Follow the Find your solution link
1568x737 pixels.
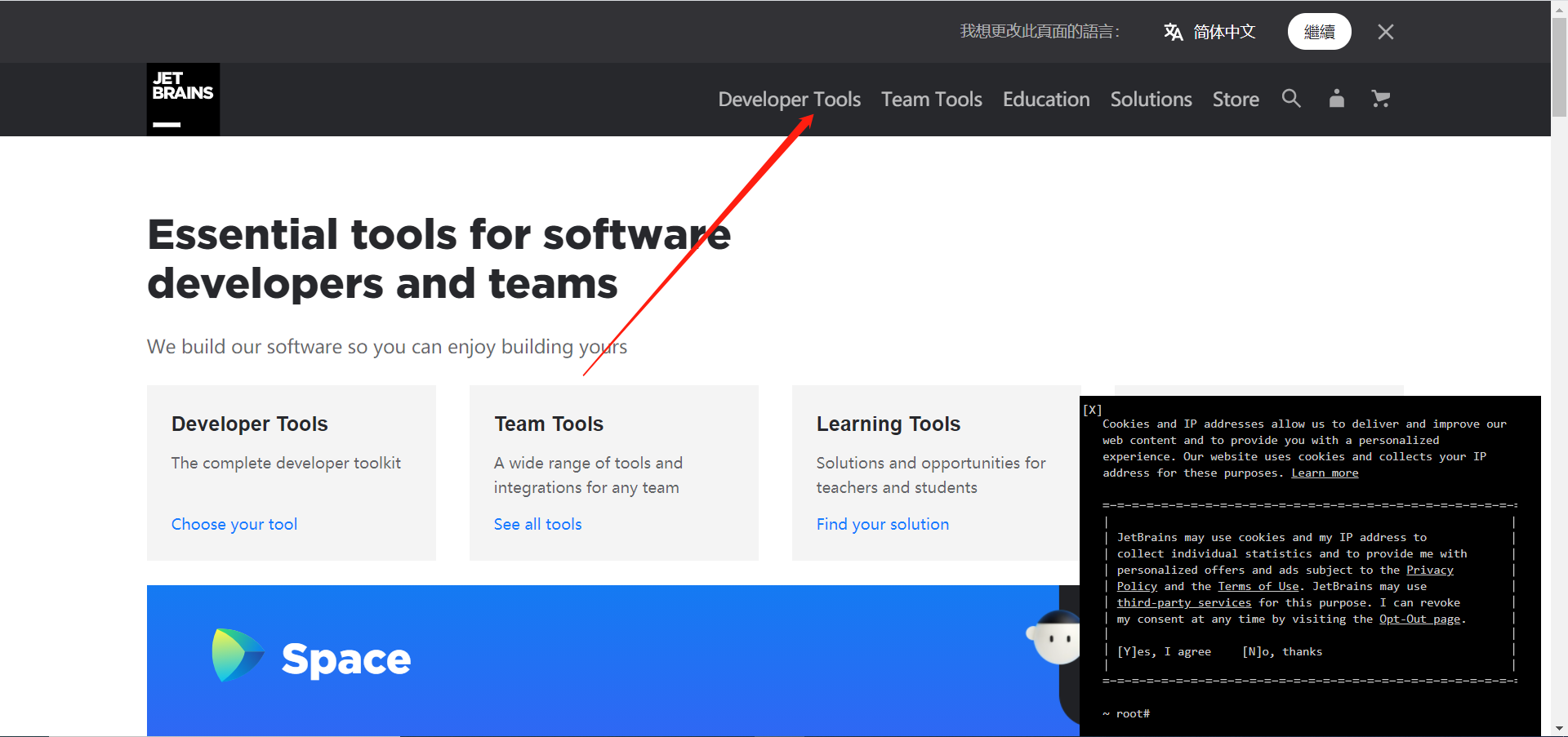pos(883,524)
